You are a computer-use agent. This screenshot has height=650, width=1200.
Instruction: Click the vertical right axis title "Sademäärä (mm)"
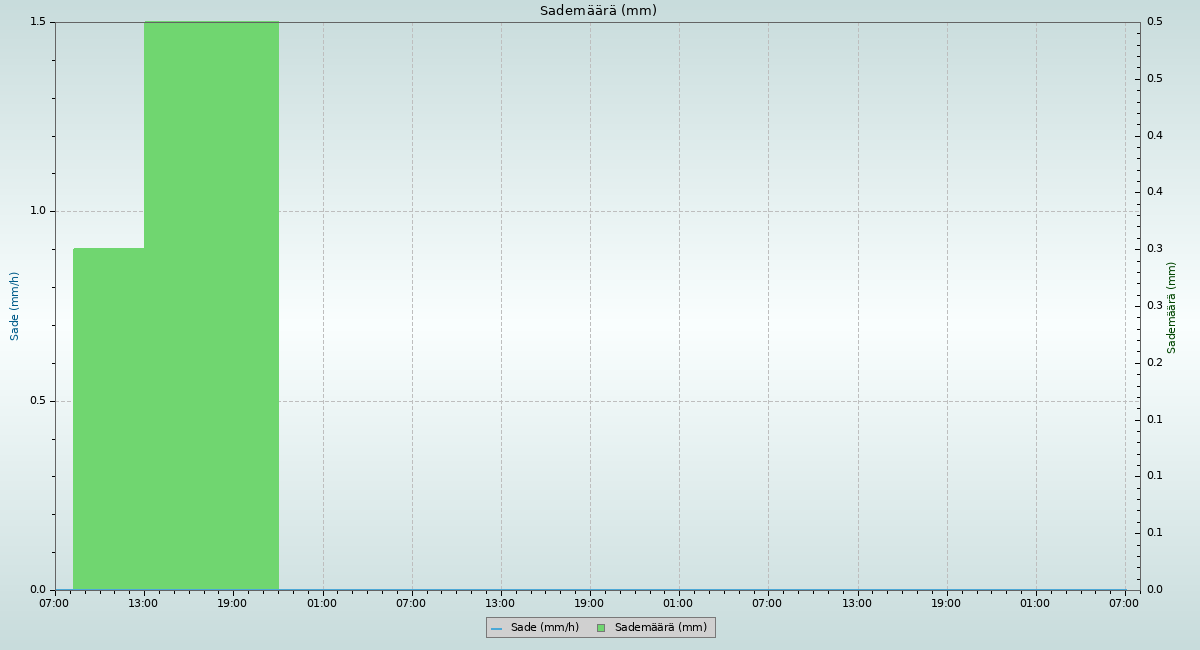point(1172,307)
